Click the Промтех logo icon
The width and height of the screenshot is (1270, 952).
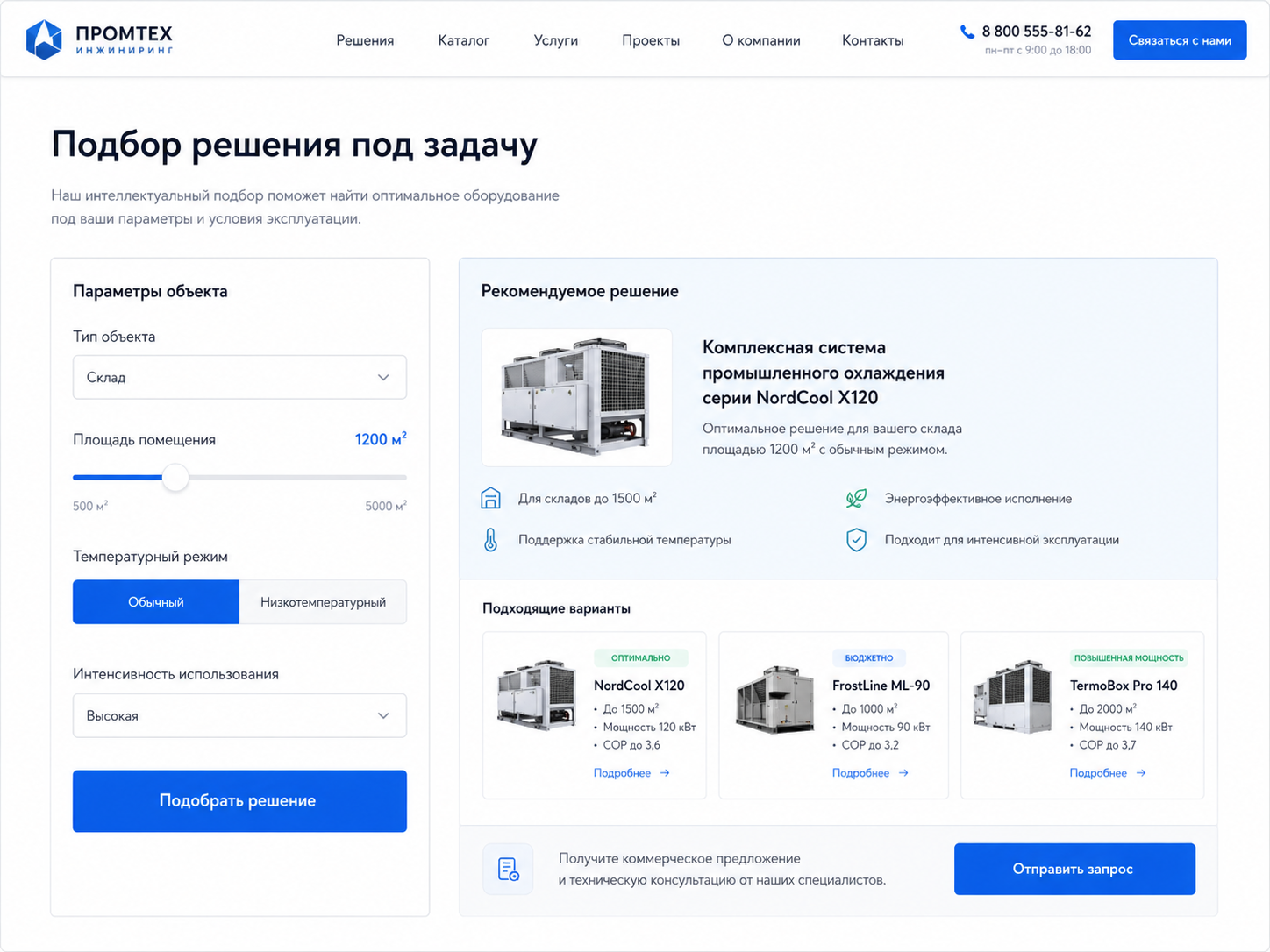pyautogui.click(x=44, y=39)
